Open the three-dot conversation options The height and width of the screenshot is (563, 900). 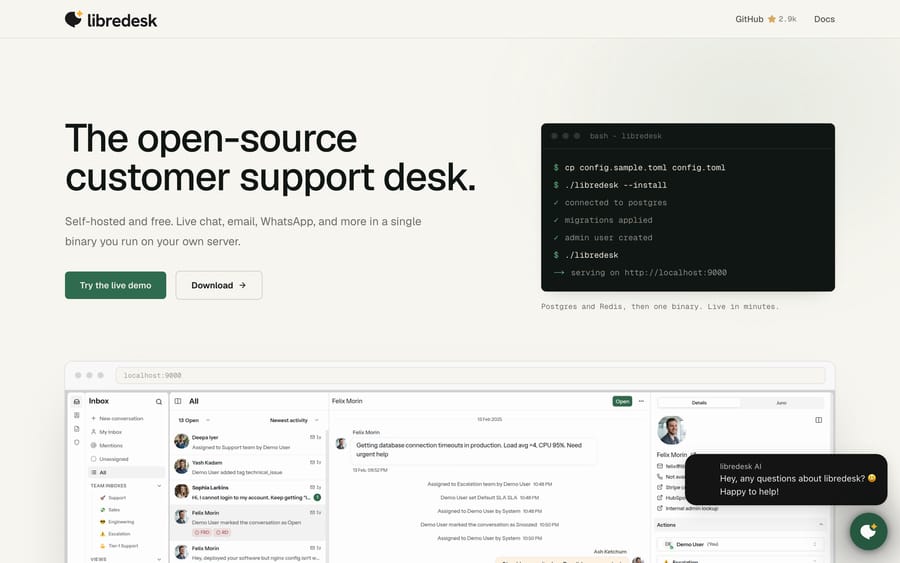pos(641,401)
